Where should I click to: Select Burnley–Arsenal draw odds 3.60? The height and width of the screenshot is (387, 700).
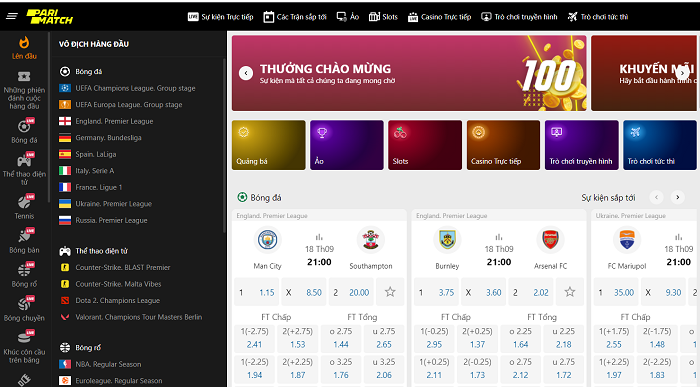click(484, 292)
